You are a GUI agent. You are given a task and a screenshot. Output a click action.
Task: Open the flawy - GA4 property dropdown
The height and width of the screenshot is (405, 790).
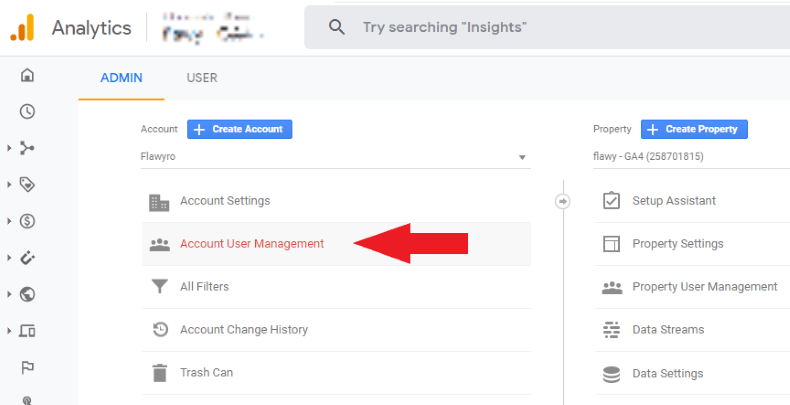coord(690,157)
